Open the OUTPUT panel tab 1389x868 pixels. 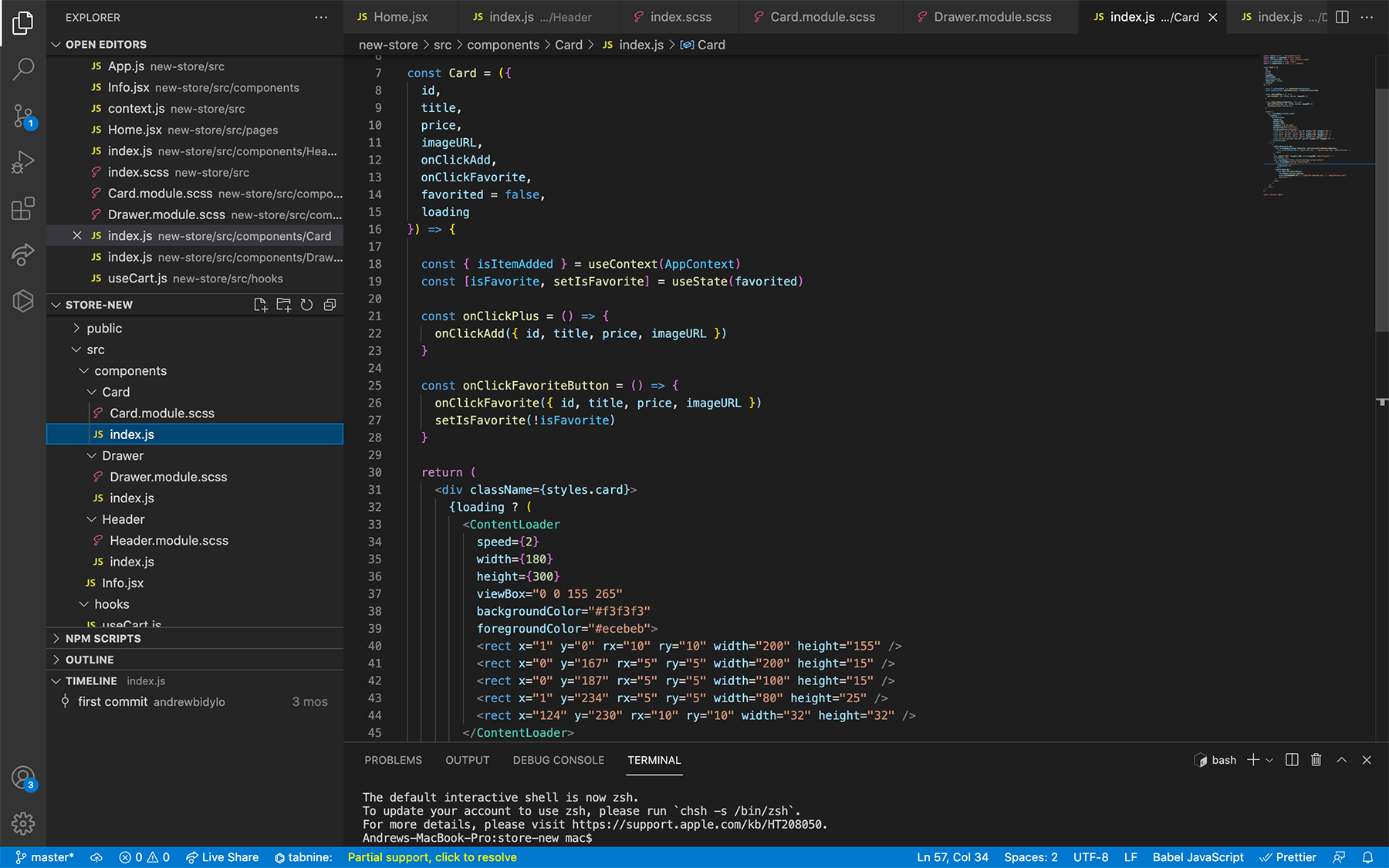[468, 760]
